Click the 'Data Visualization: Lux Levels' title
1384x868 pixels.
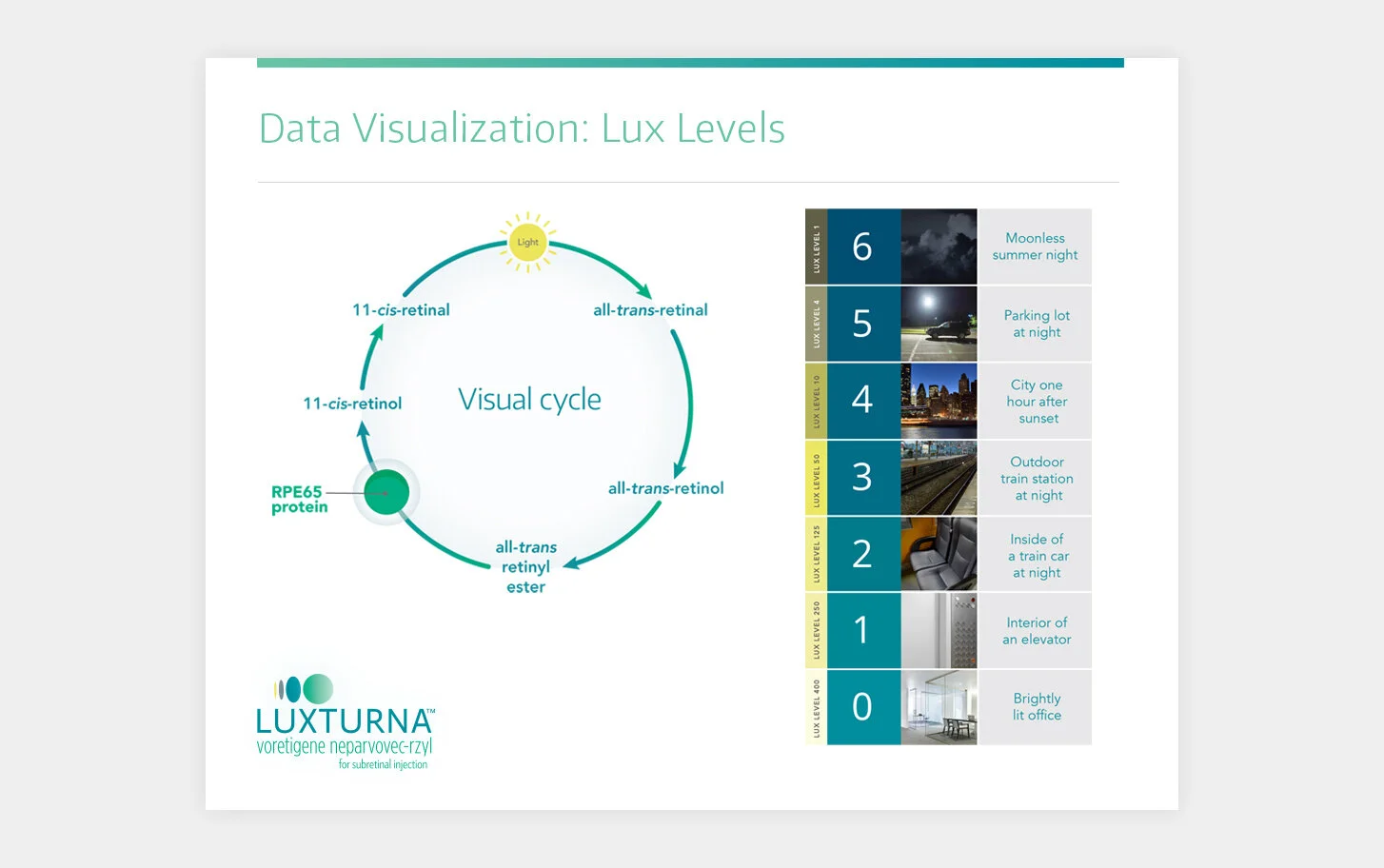click(522, 128)
